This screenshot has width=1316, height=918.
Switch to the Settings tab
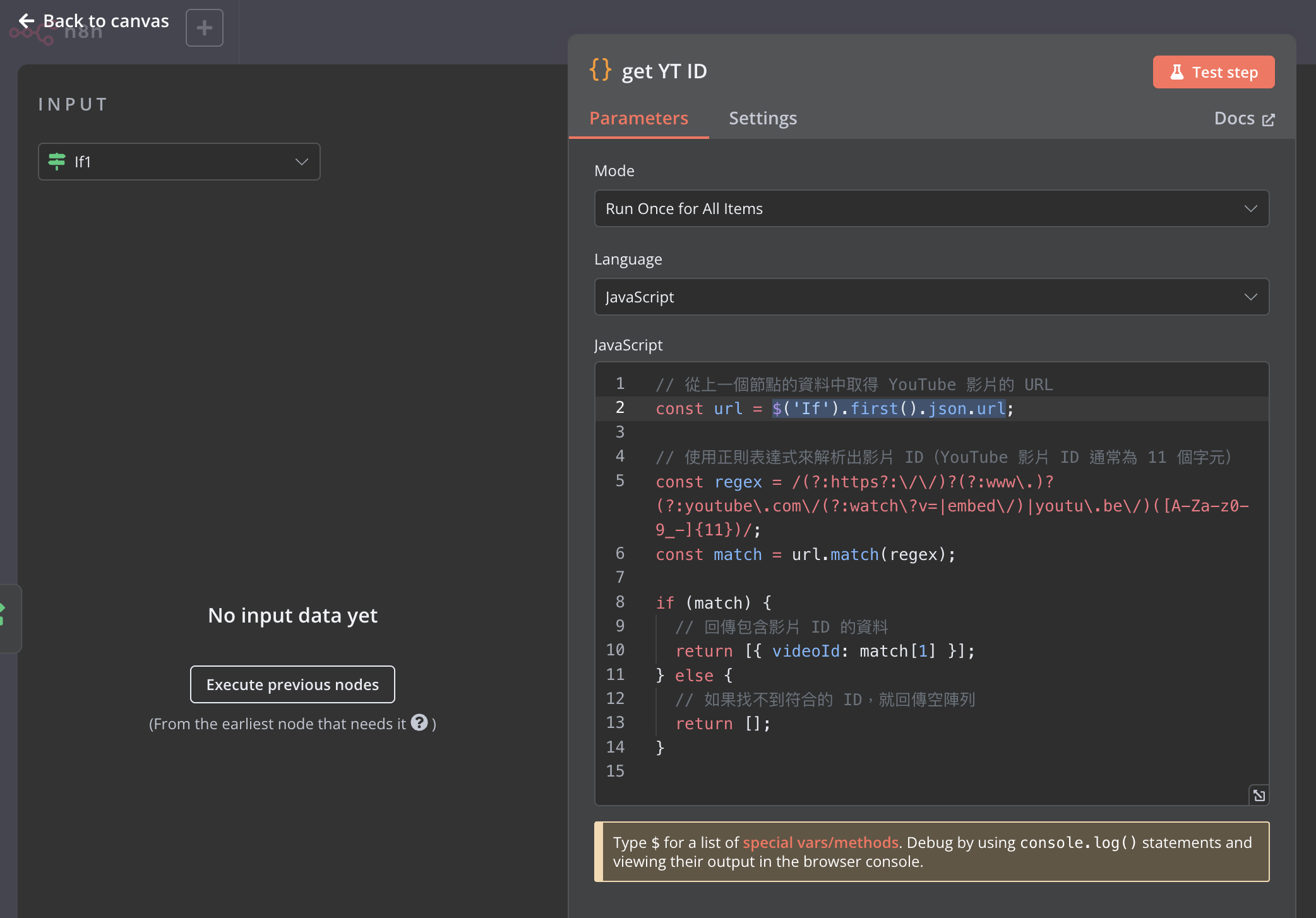[763, 118]
